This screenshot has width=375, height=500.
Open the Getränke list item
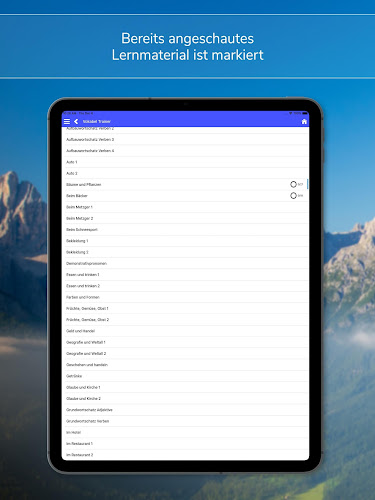(x=185, y=376)
